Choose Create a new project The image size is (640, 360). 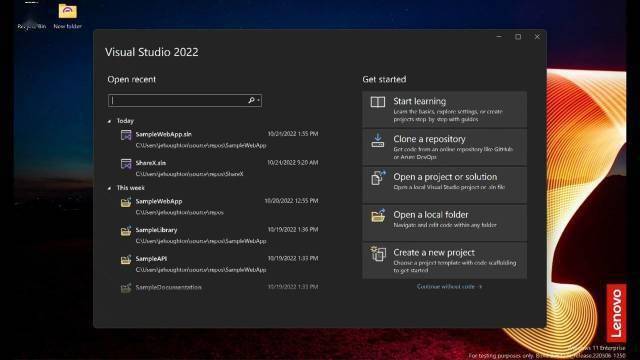pyautogui.click(x=444, y=261)
